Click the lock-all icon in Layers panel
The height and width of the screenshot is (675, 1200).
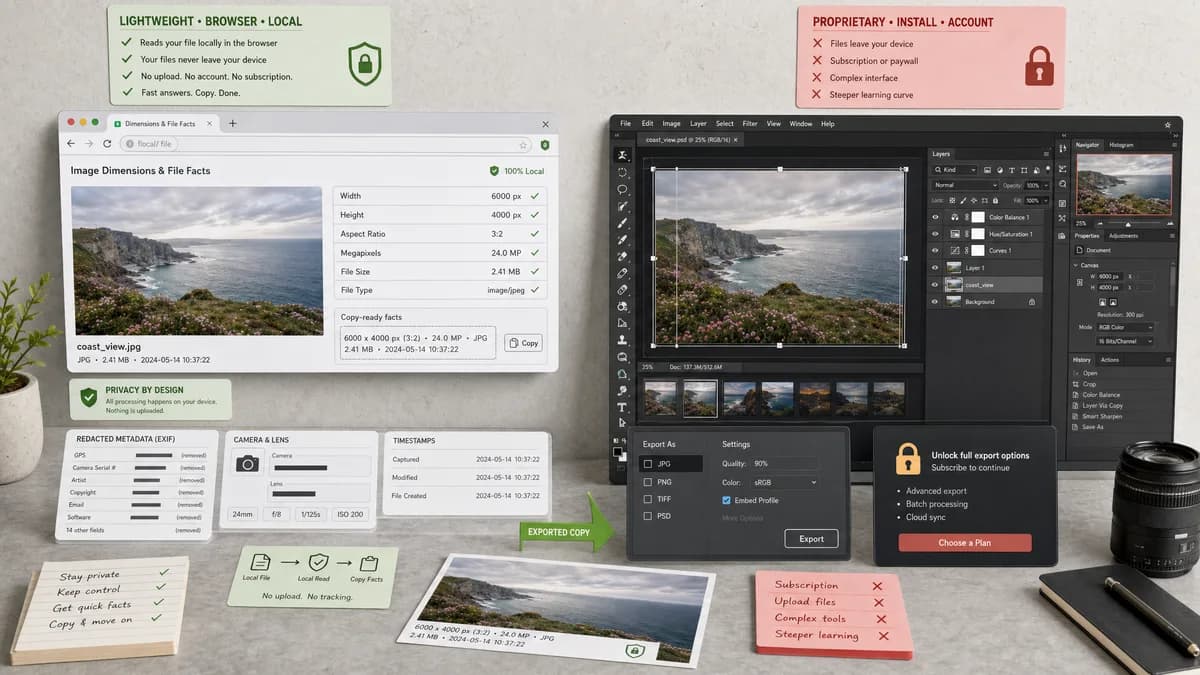tap(995, 201)
